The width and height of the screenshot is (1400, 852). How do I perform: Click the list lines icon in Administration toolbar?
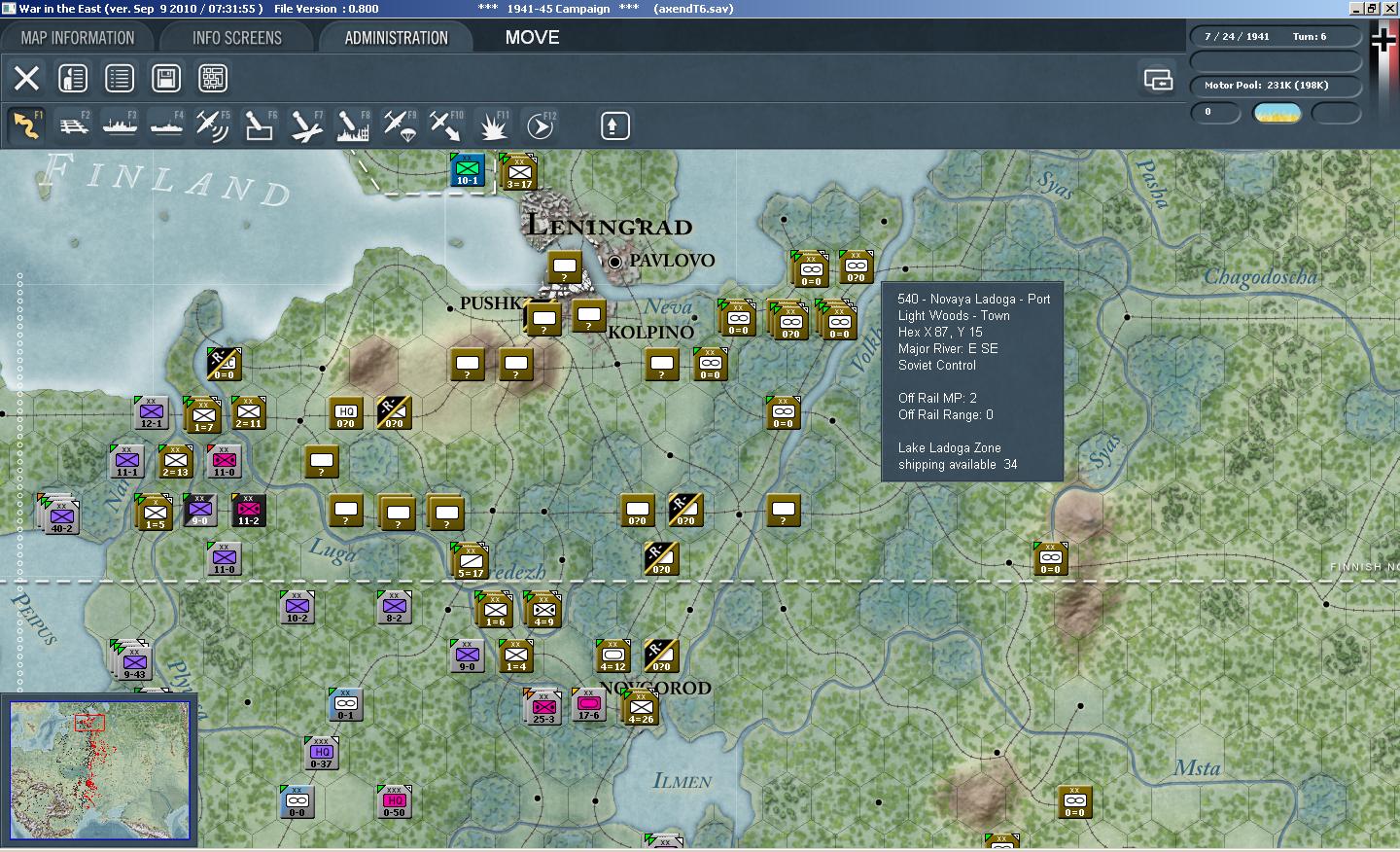120,78
